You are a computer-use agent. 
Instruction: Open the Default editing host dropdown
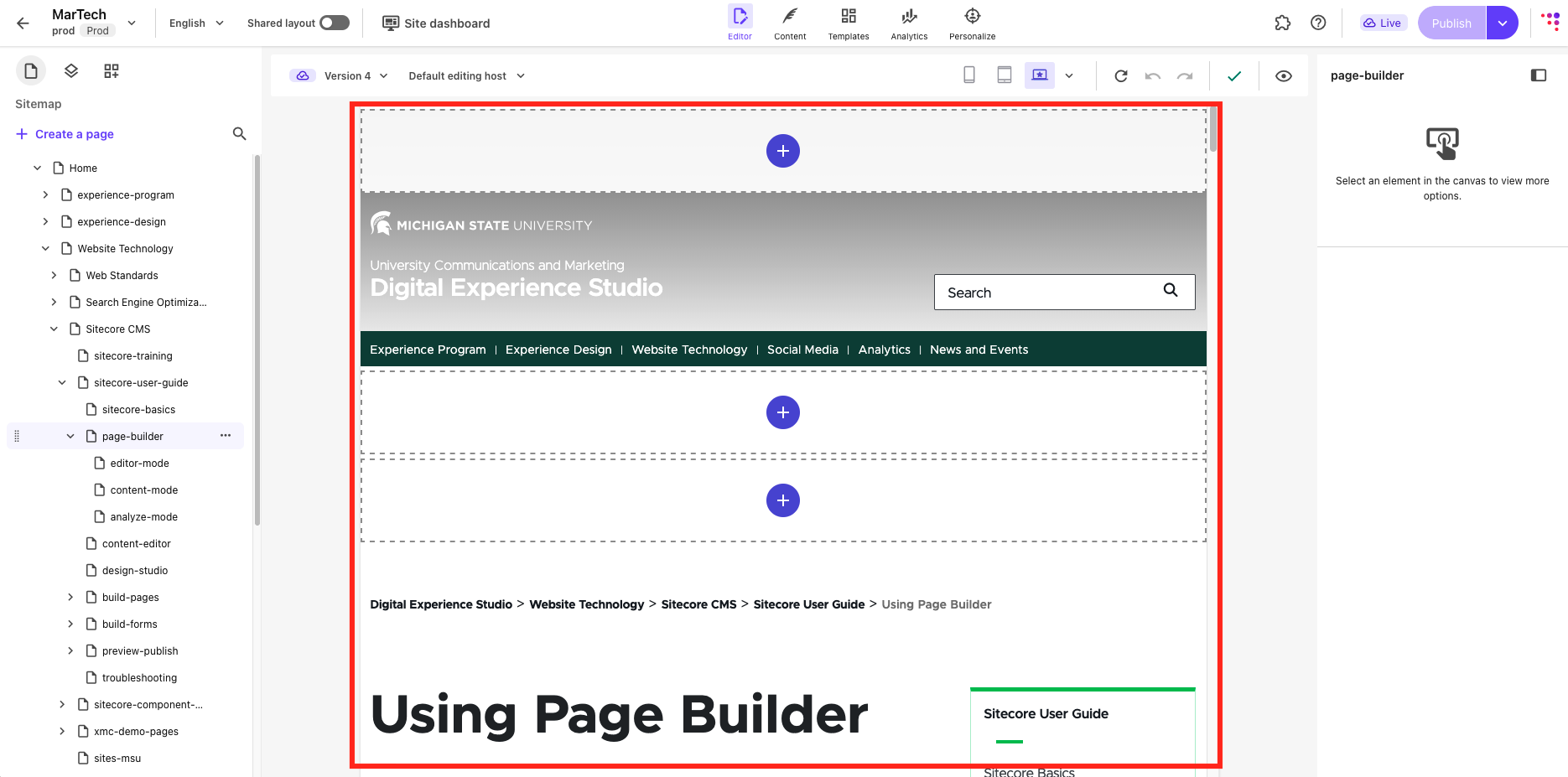pyautogui.click(x=467, y=75)
